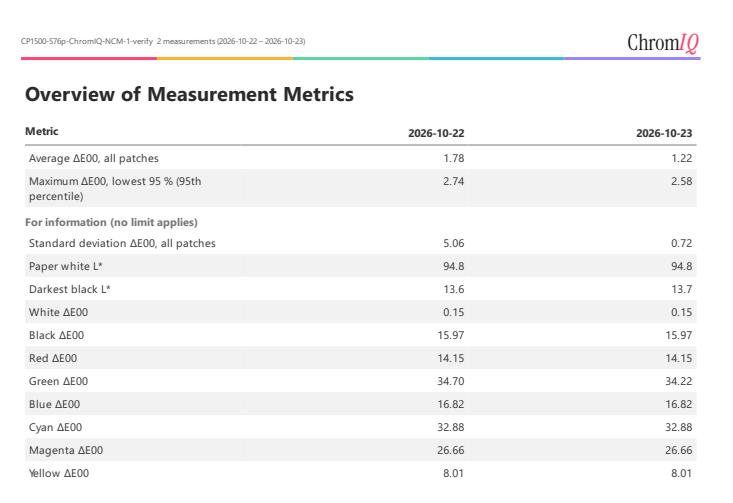The width and height of the screenshot is (733, 503).
Task: Select the 'Overview of Measurement Metrics' heading
Action: tap(189, 94)
